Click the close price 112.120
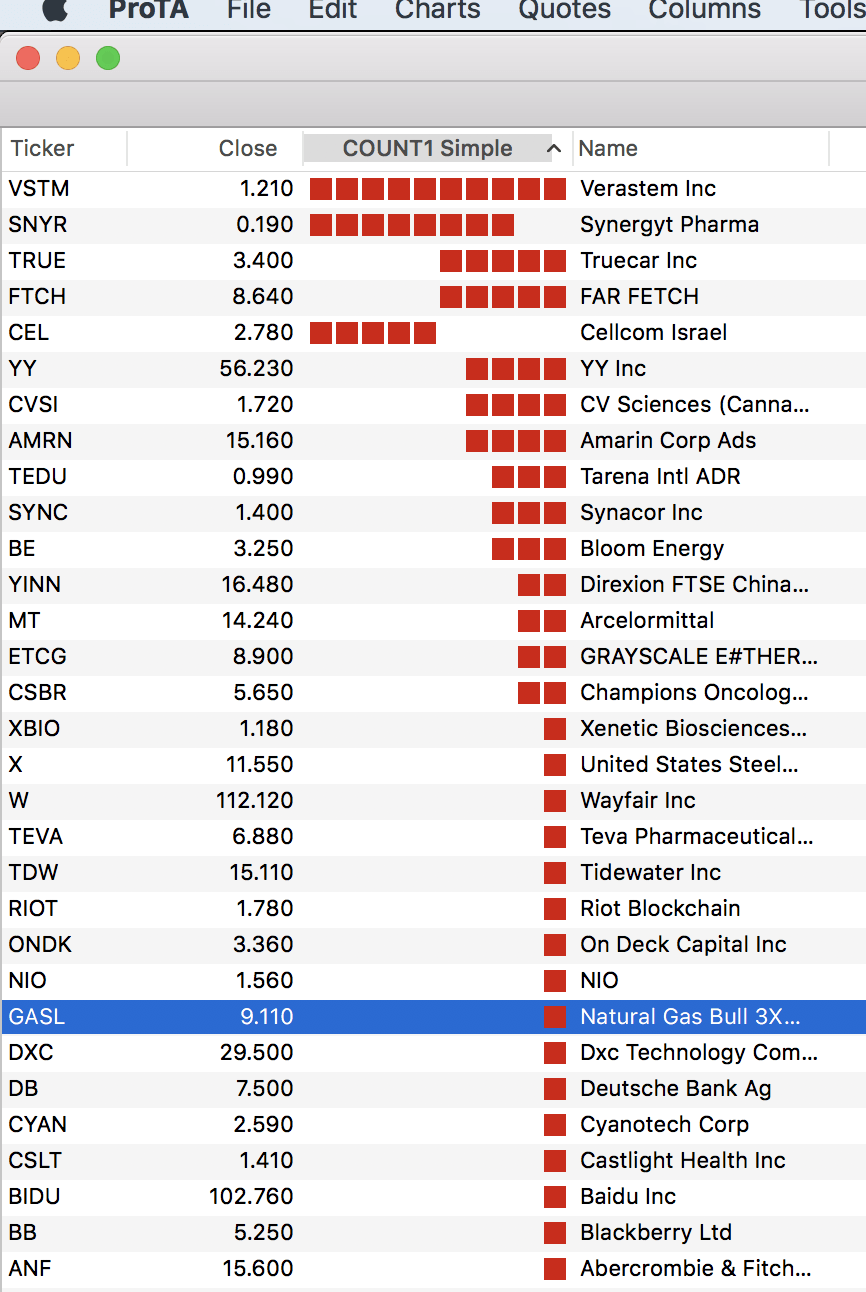The height and width of the screenshot is (1292, 866). 254,800
